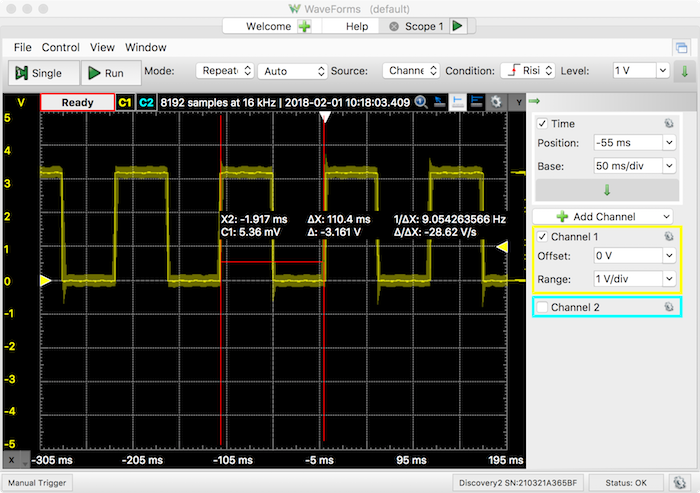Open the File menu
This screenshot has width=700, height=493.
(x=22, y=47)
